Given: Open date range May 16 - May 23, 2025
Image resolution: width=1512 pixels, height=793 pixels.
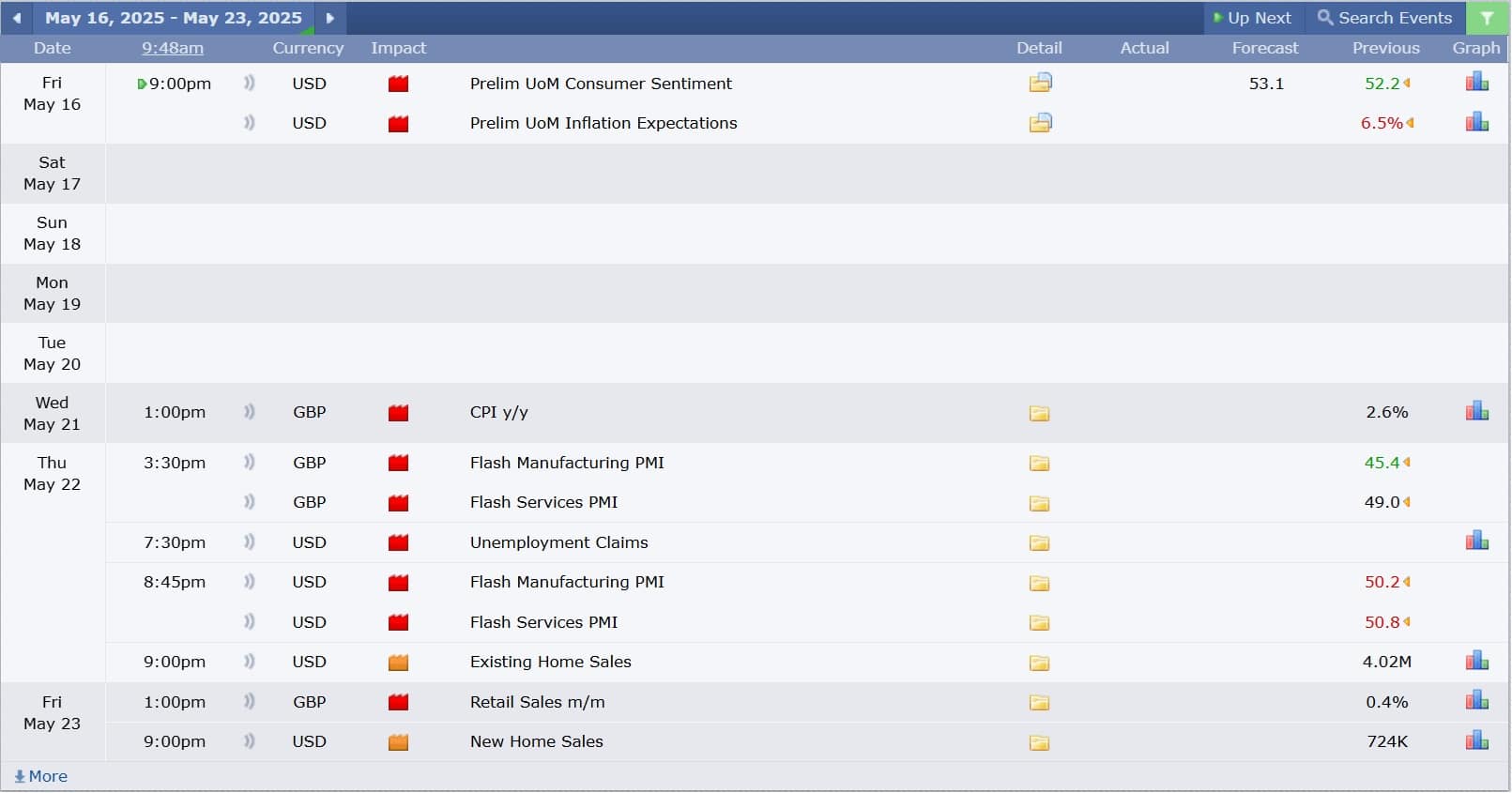Looking at the screenshot, I should [174, 18].
